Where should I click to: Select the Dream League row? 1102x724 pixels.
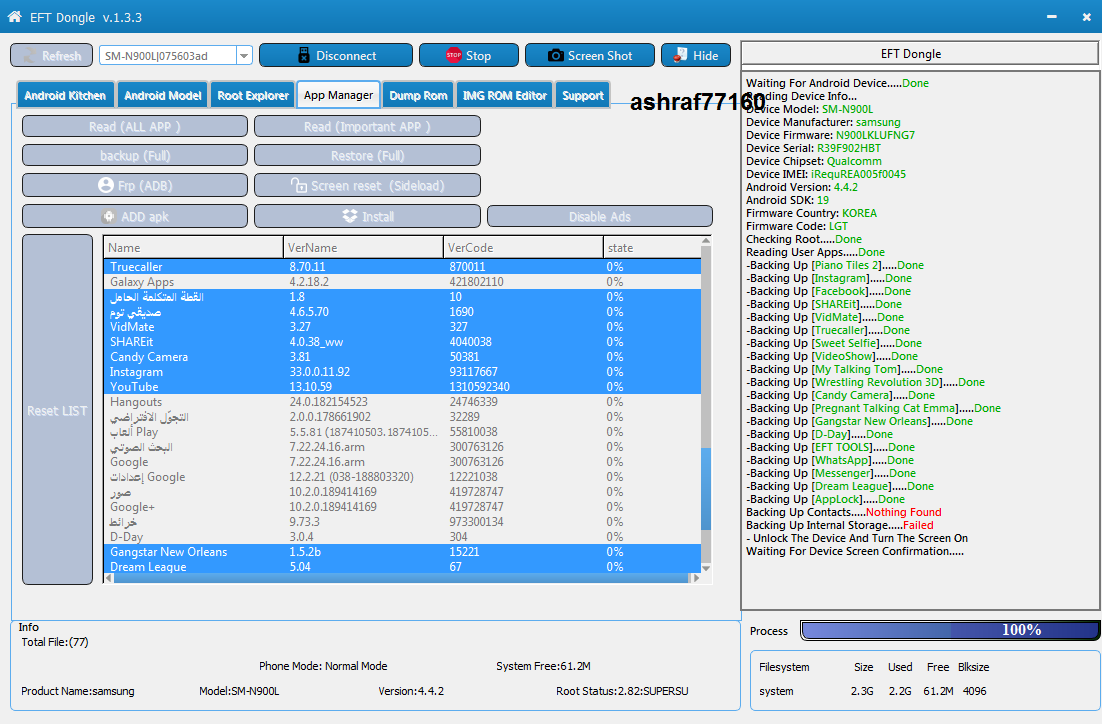point(402,567)
